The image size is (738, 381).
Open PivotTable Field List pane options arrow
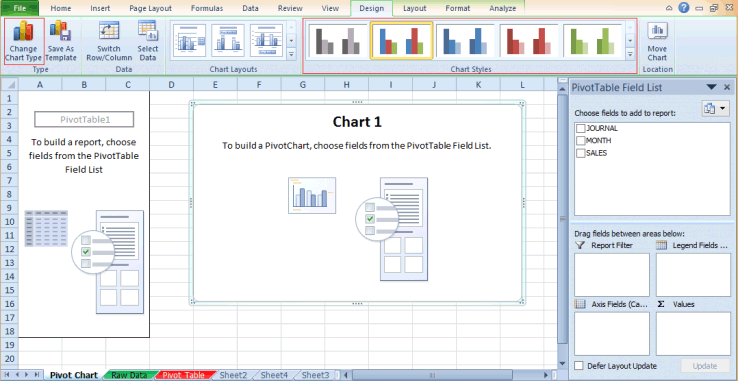[712, 88]
